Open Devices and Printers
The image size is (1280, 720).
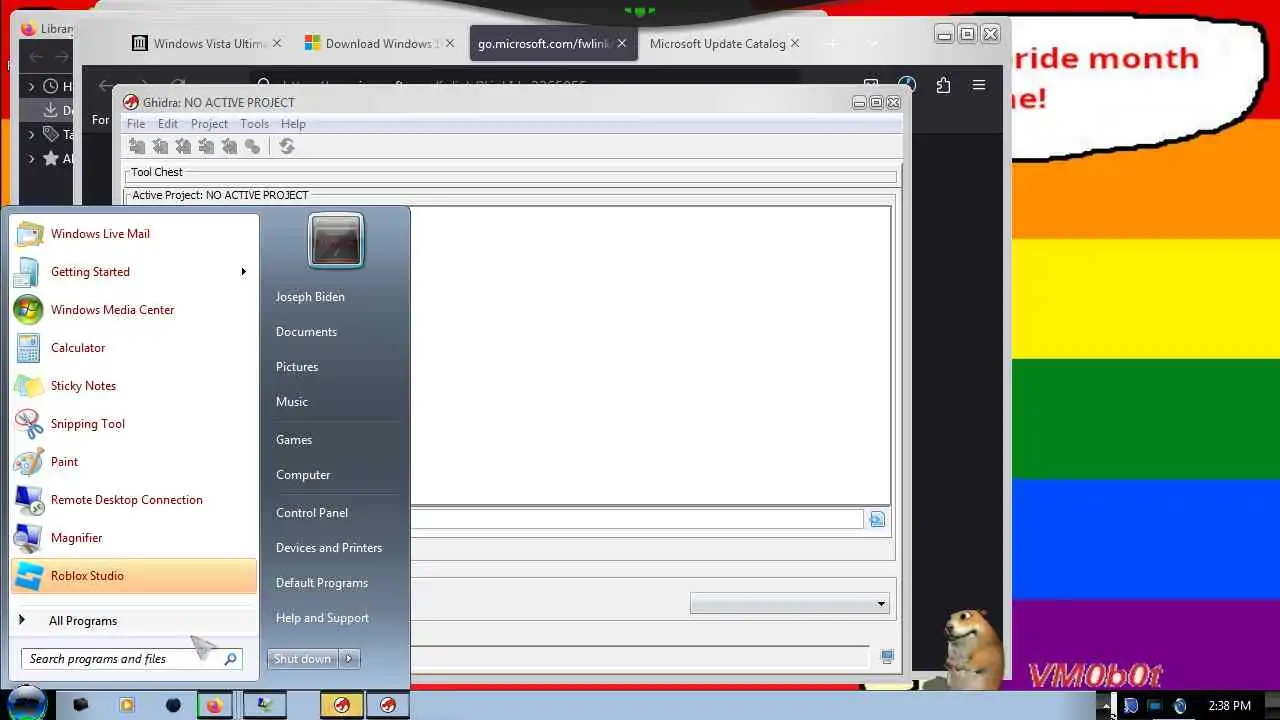329,548
